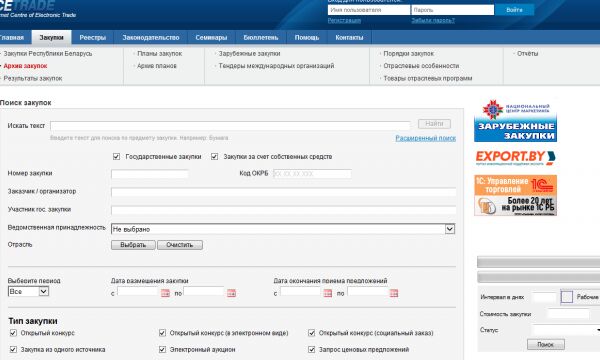This screenshot has width=600, height=360.
Task: Click Номер закупки input field
Action: coord(150,174)
